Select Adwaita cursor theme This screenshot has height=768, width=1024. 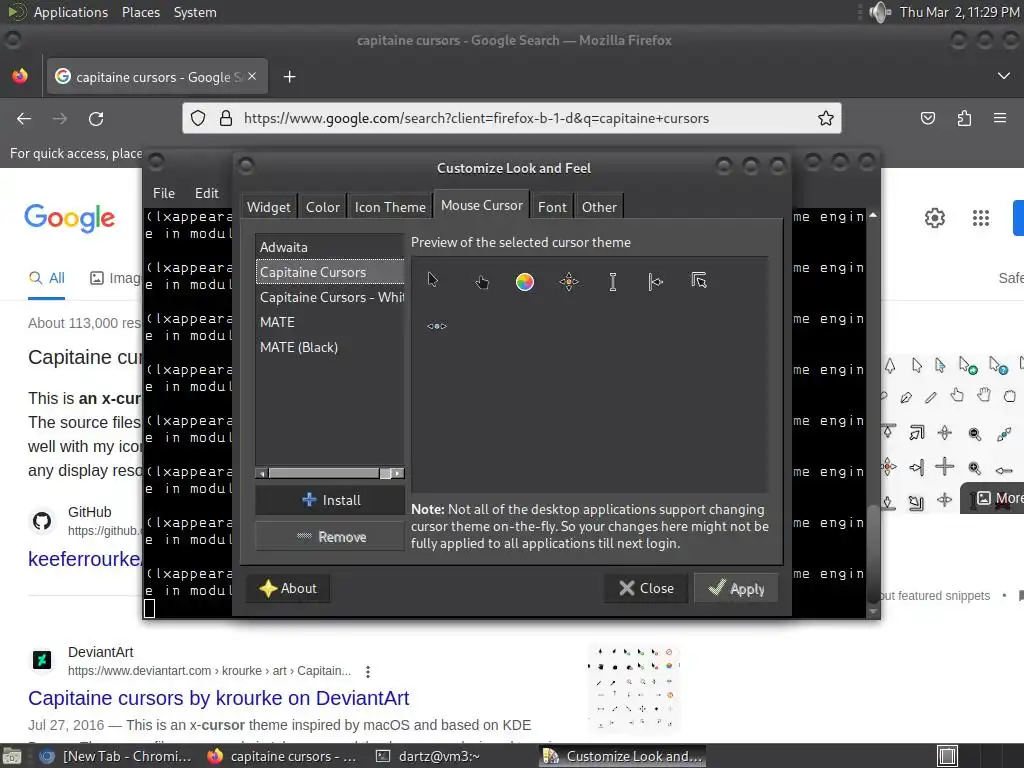(330, 248)
